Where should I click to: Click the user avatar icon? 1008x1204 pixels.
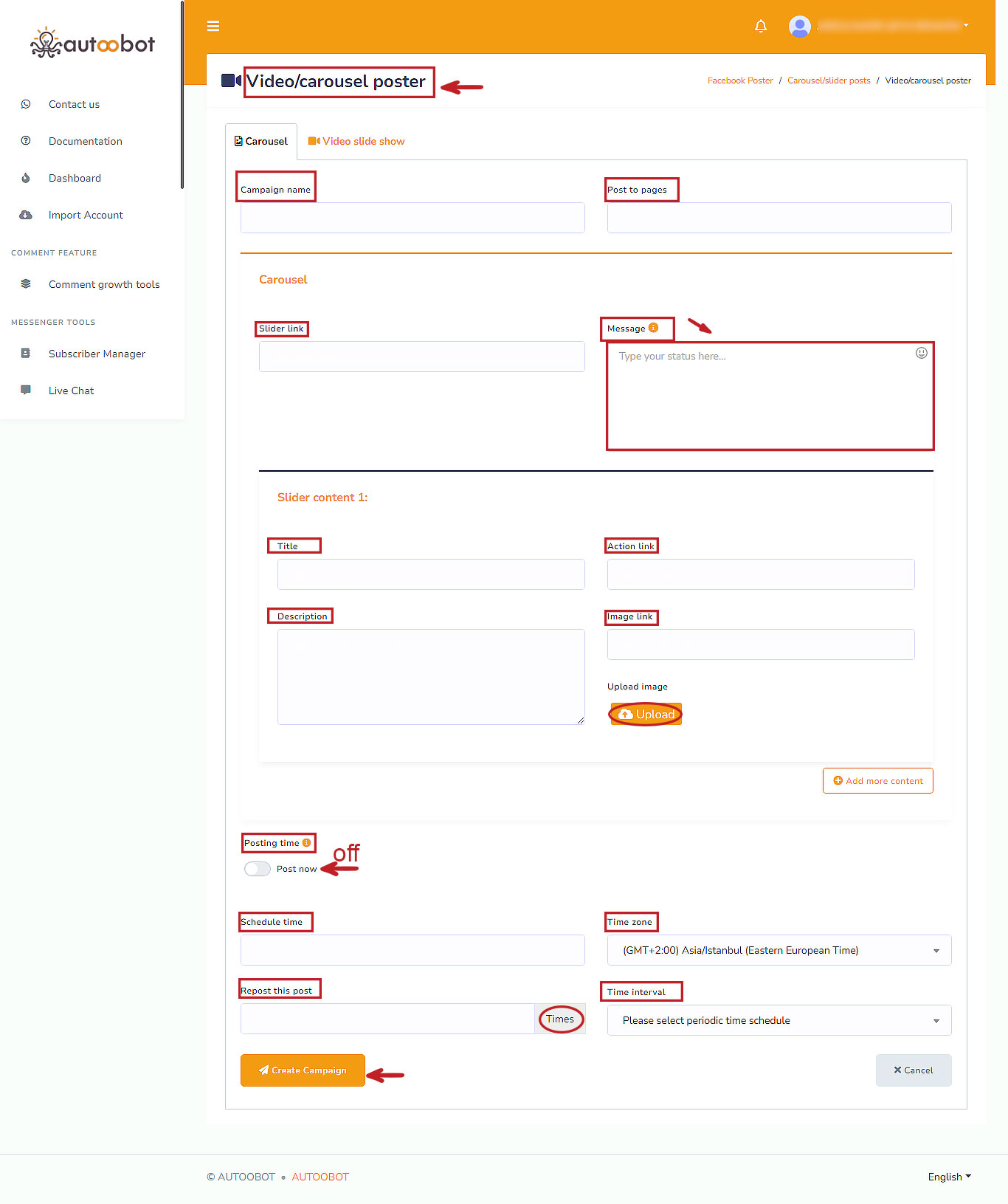[x=799, y=27]
